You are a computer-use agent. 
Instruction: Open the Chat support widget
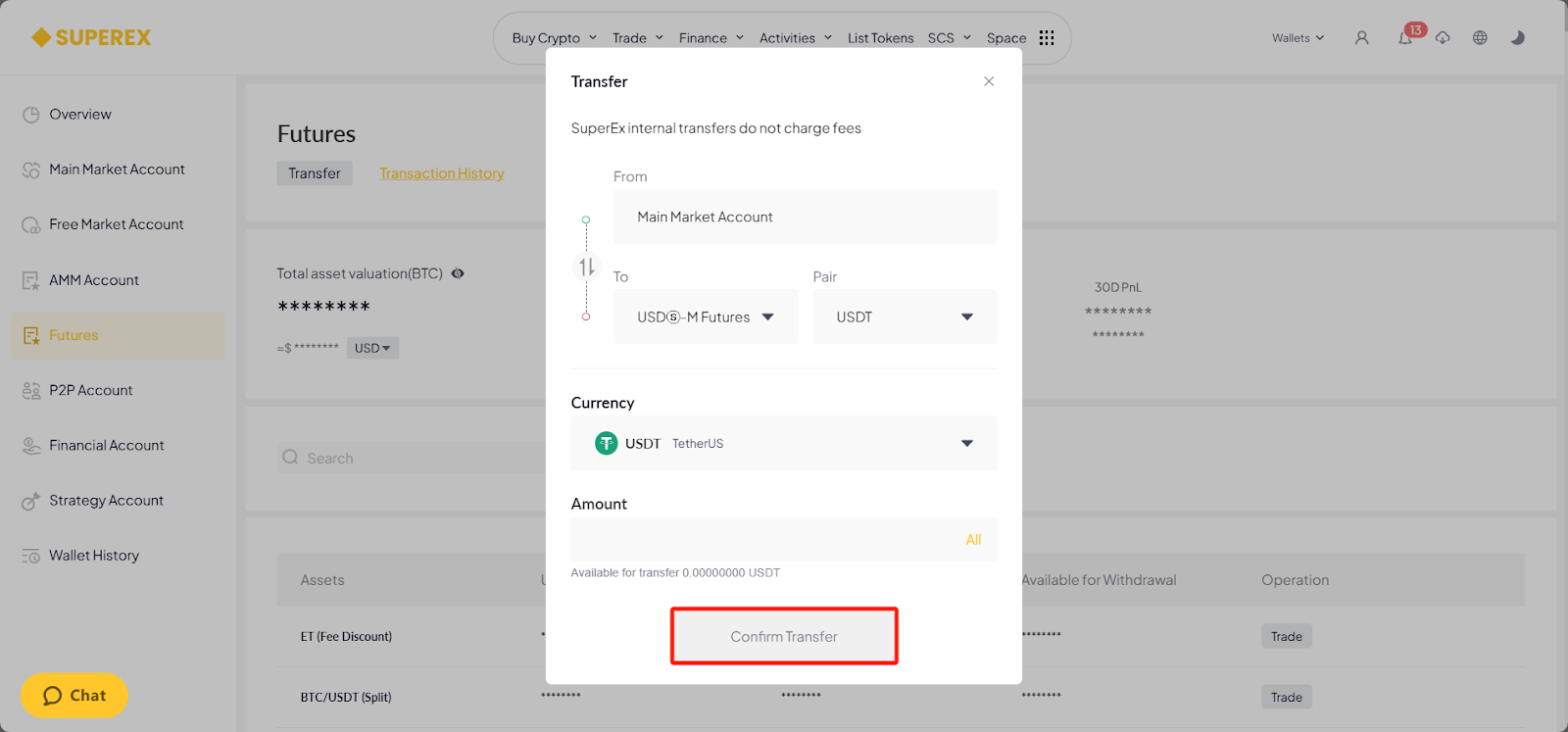(74, 695)
